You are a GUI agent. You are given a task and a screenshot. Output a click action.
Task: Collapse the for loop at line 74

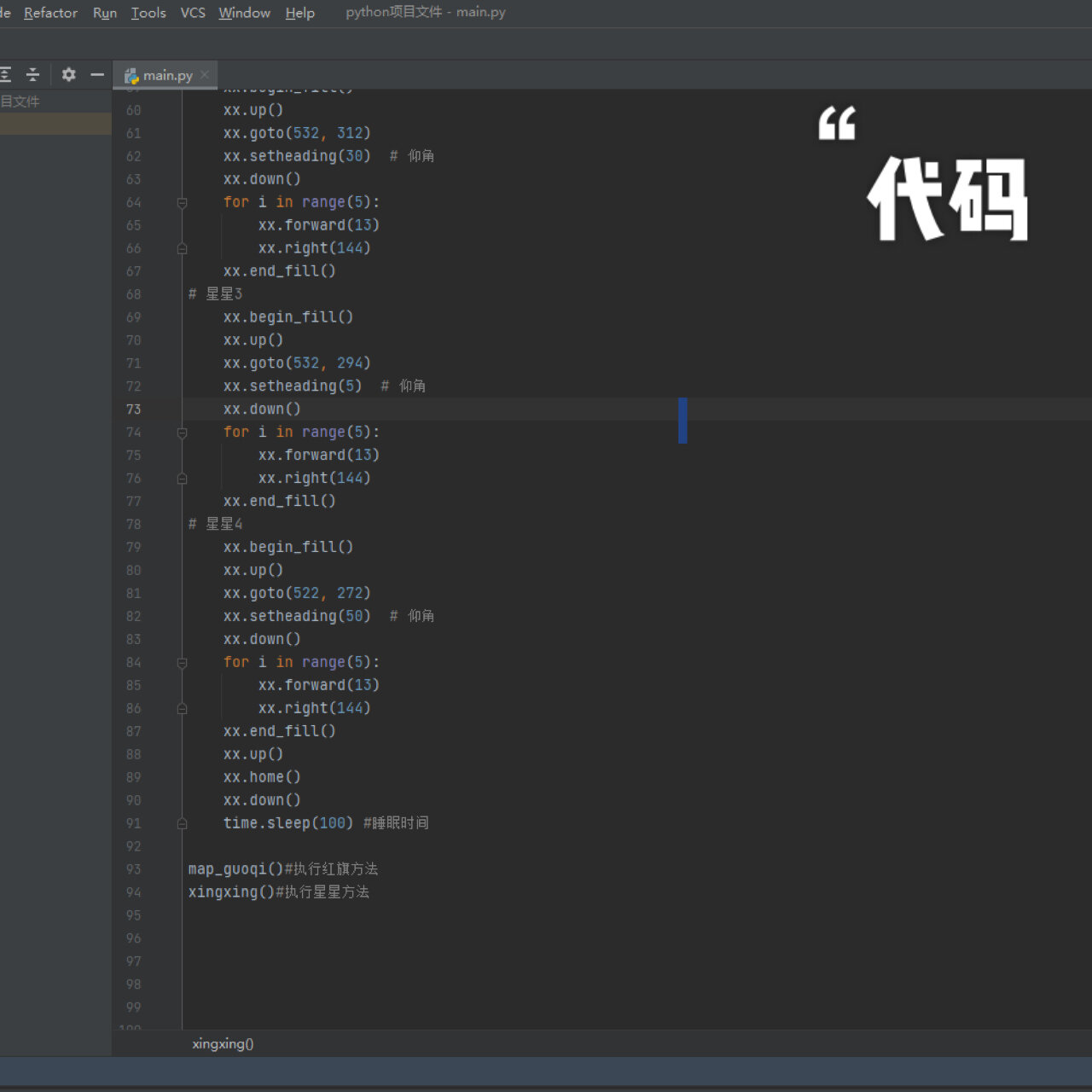pos(182,433)
